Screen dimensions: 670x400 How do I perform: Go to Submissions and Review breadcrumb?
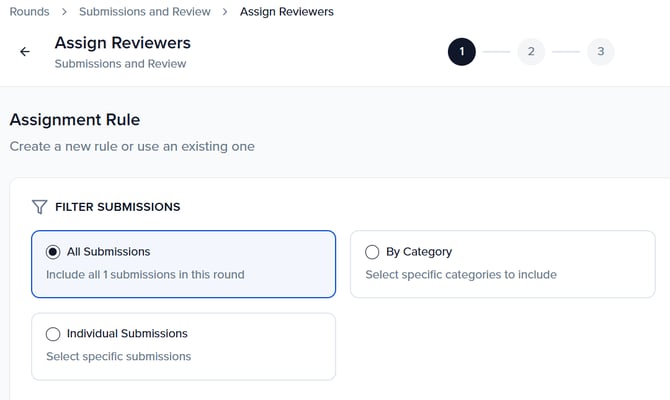[144, 12]
